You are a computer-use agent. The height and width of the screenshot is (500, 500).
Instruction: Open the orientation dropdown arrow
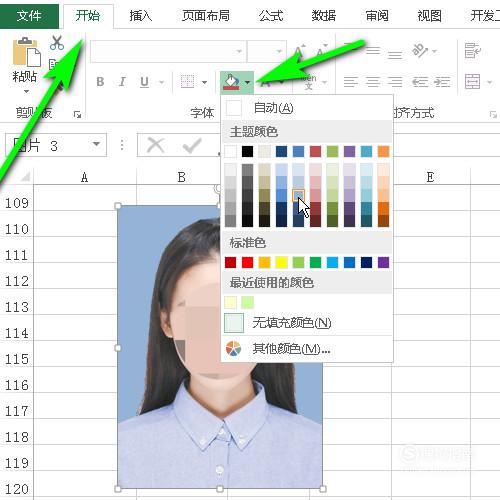[x=434, y=51]
